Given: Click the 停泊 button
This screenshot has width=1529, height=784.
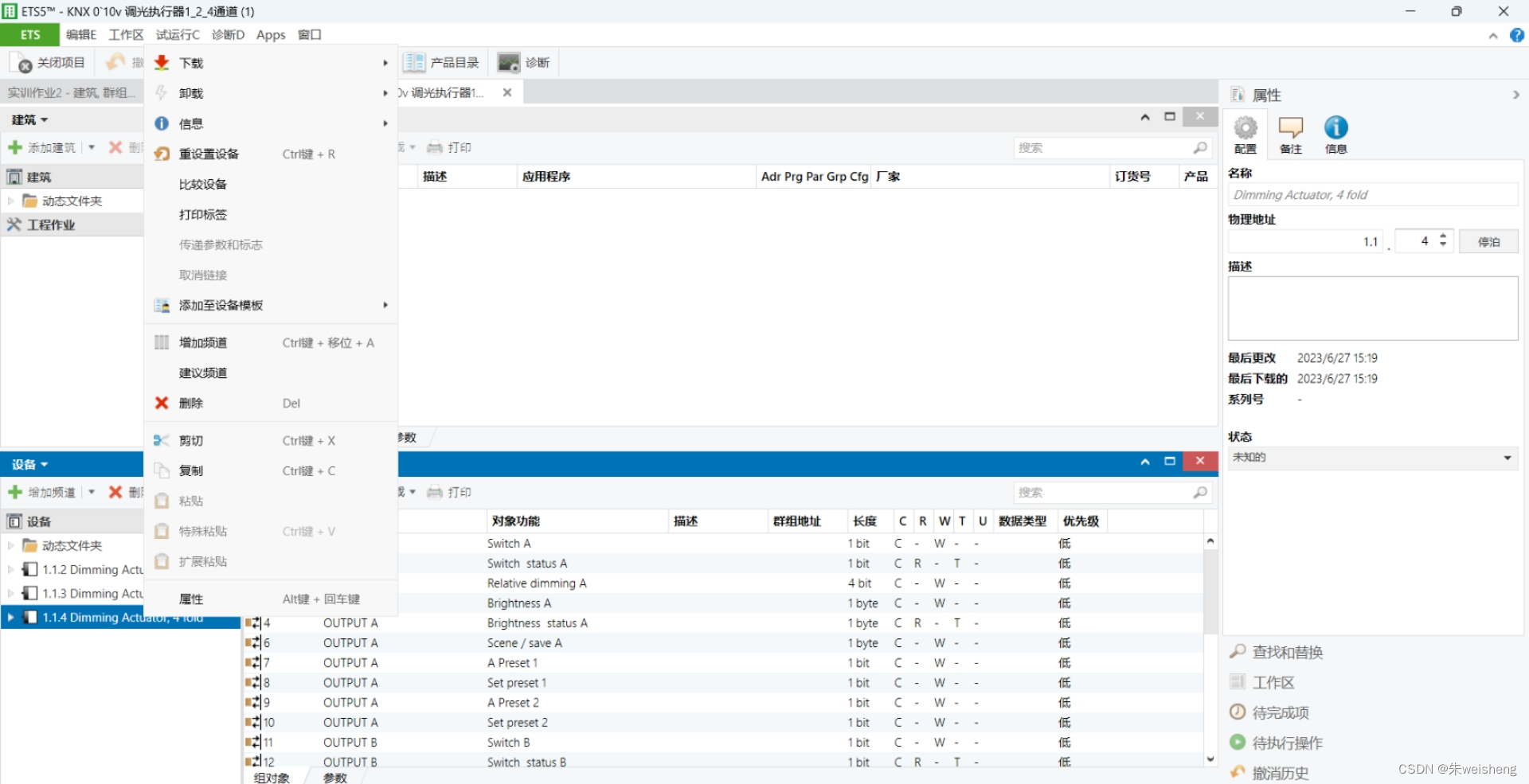Looking at the screenshot, I should (x=1488, y=241).
